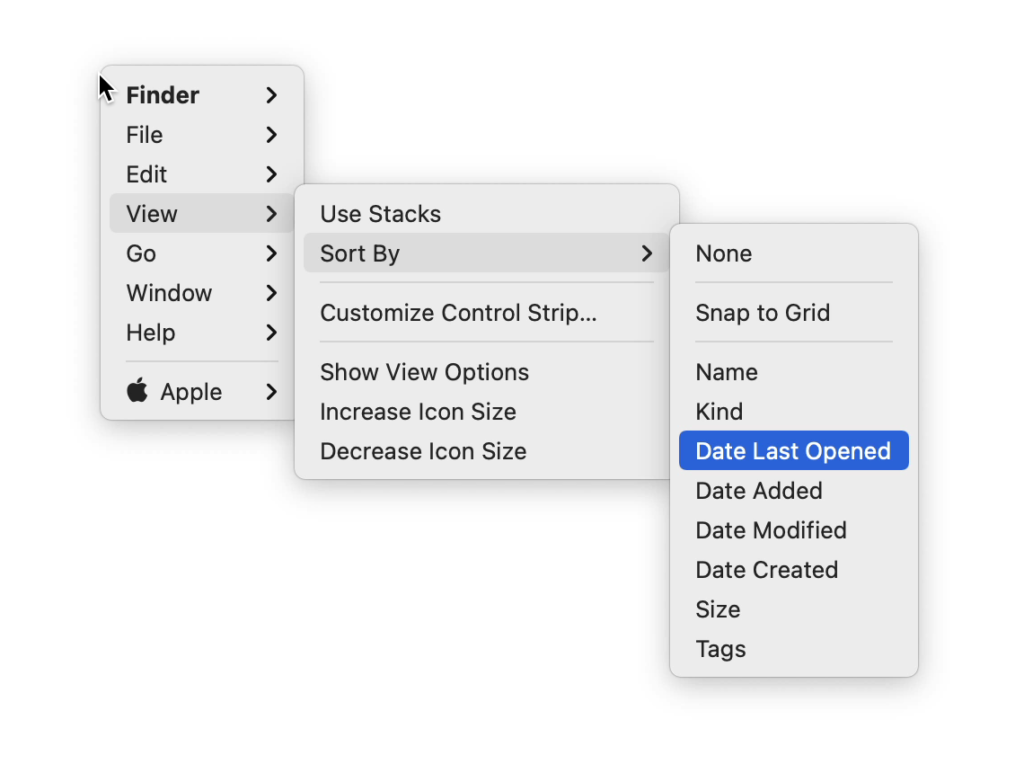Expand the Go submenu chevron

pos(271,254)
